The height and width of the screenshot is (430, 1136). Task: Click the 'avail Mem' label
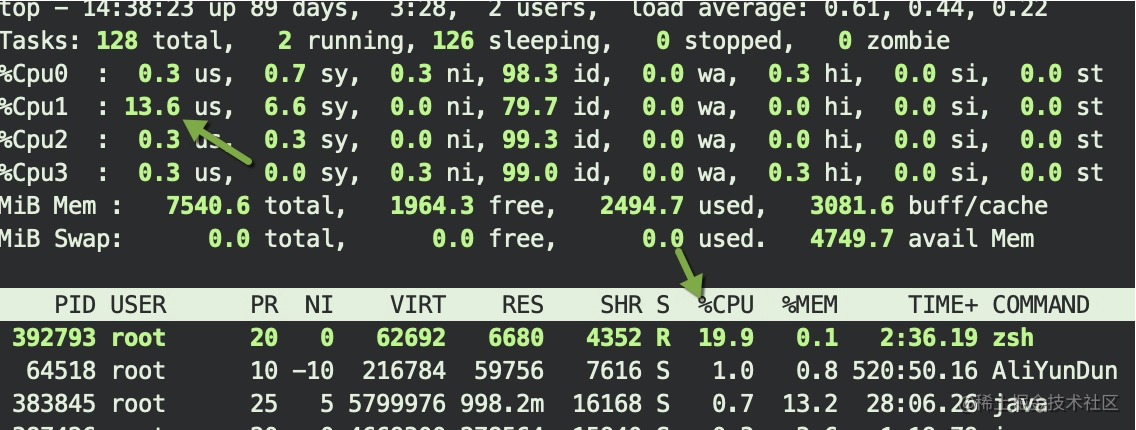972,239
